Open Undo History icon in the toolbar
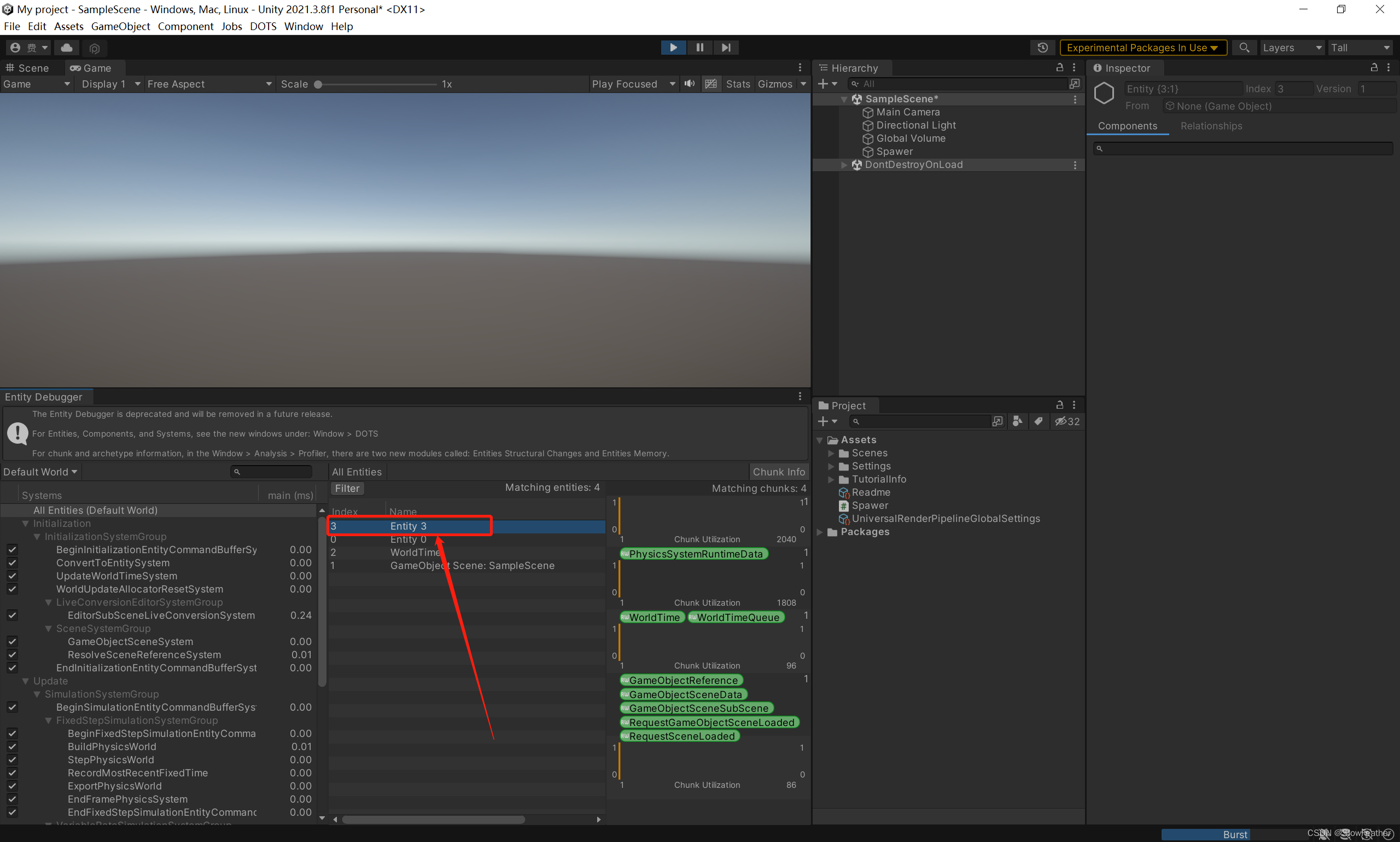 coord(1042,48)
